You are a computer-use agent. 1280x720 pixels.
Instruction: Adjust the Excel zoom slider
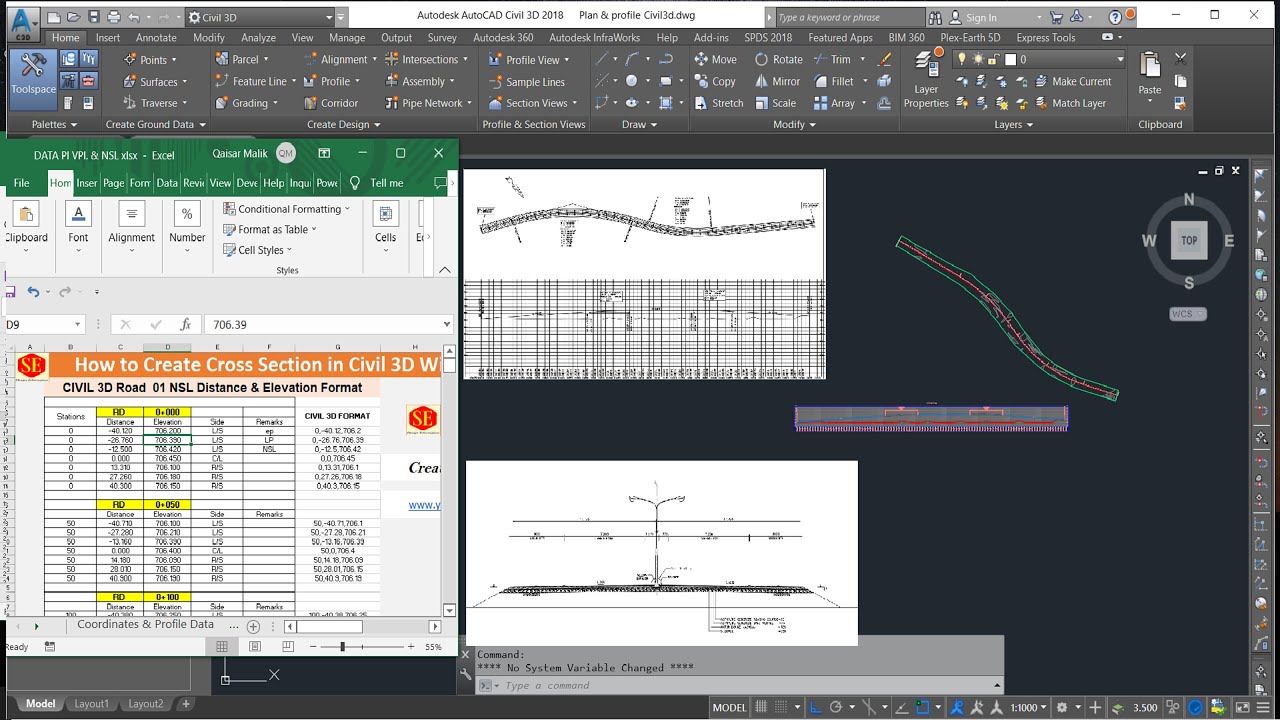coord(342,647)
